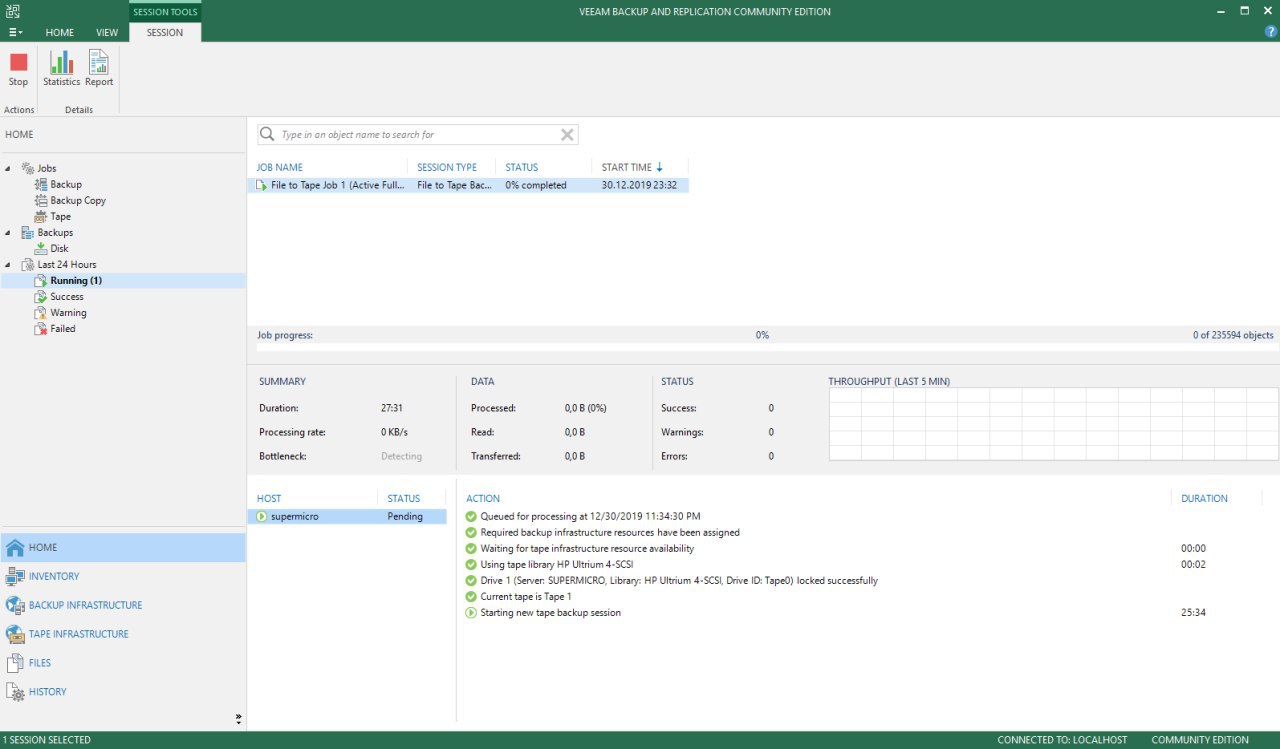Open the FILES navigation pane
1280x749 pixels.
coord(123,663)
